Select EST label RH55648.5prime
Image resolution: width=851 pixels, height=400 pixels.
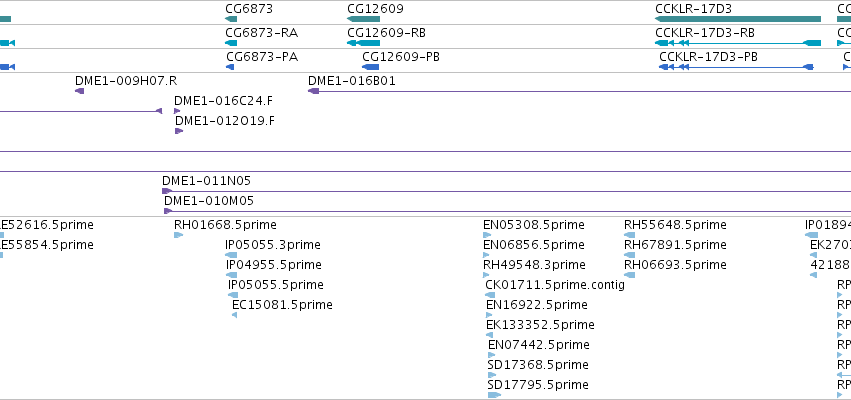pyautogui.click(x=675, y=225)
